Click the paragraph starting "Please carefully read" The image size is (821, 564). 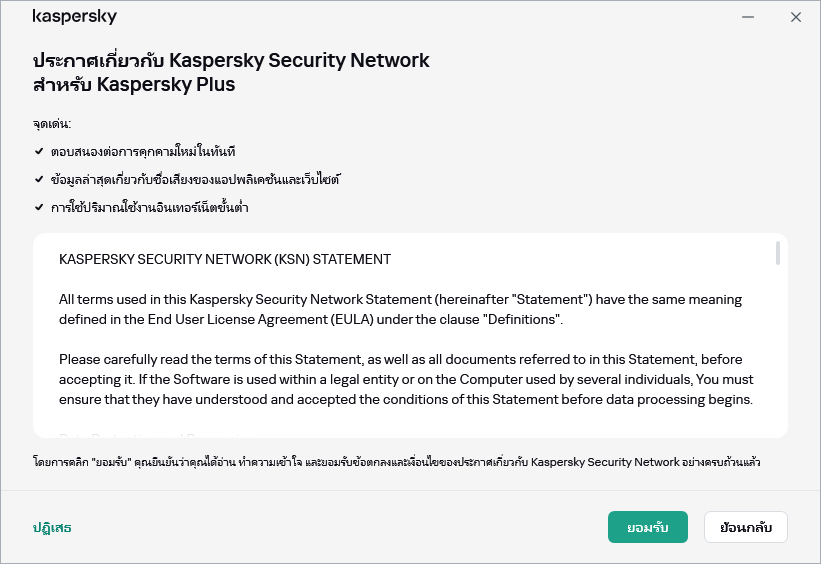coord(406,379)
